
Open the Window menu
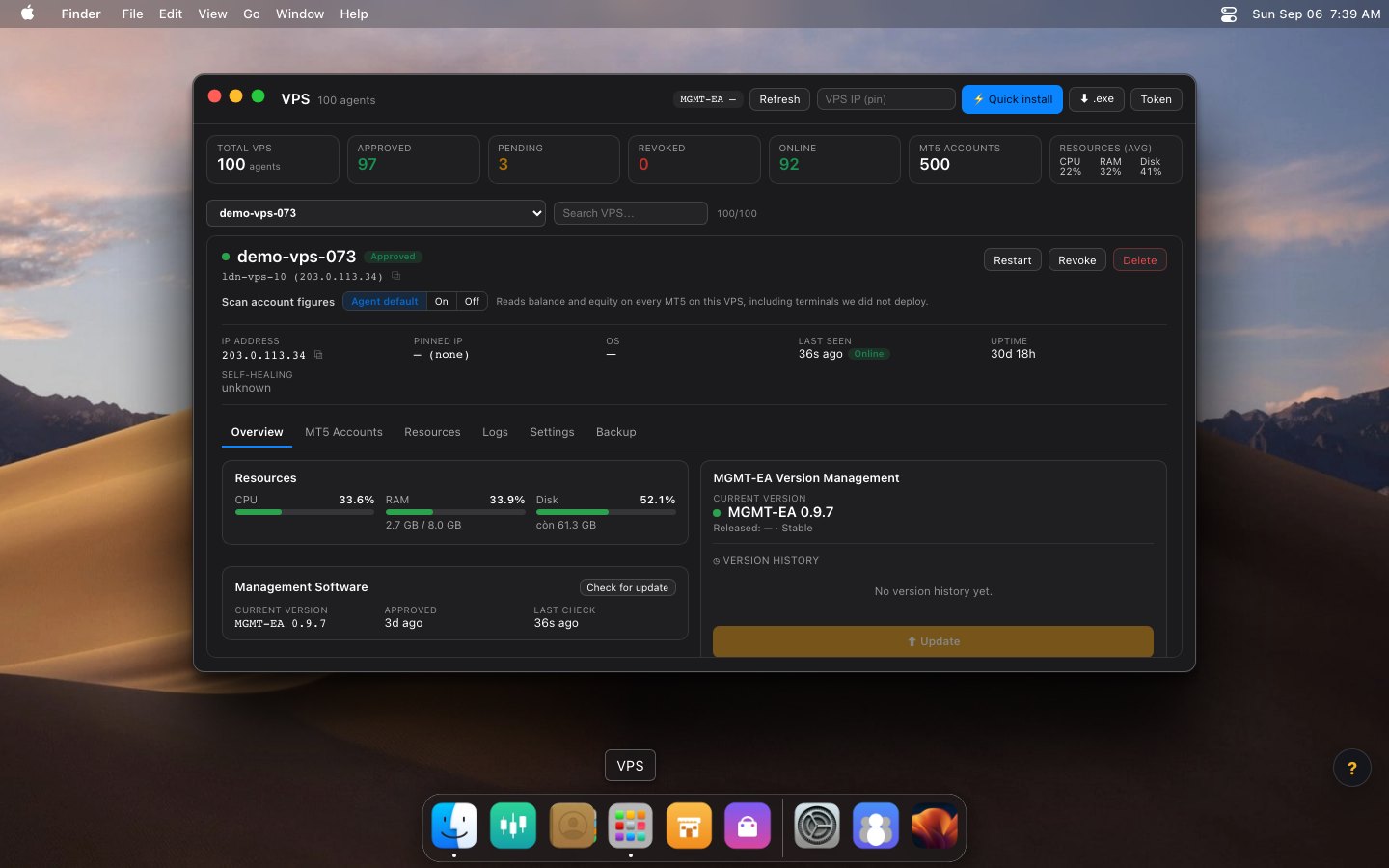point(300,14)
